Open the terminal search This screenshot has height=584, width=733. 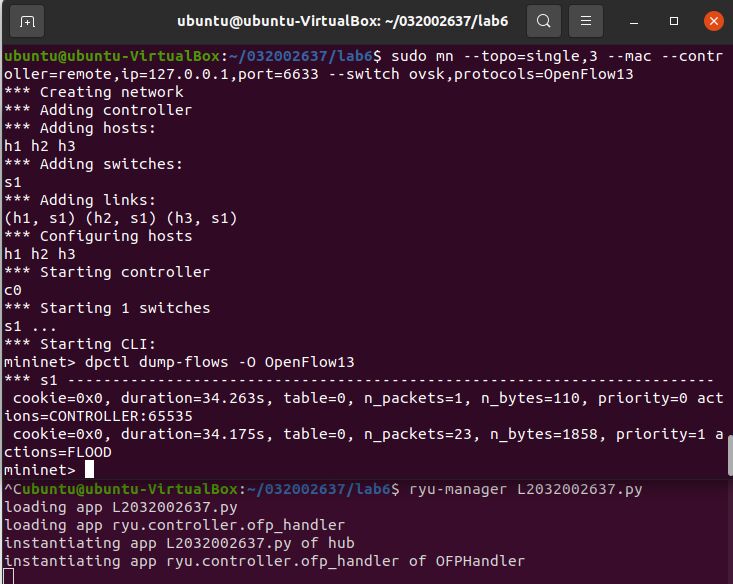click(543, 21)
